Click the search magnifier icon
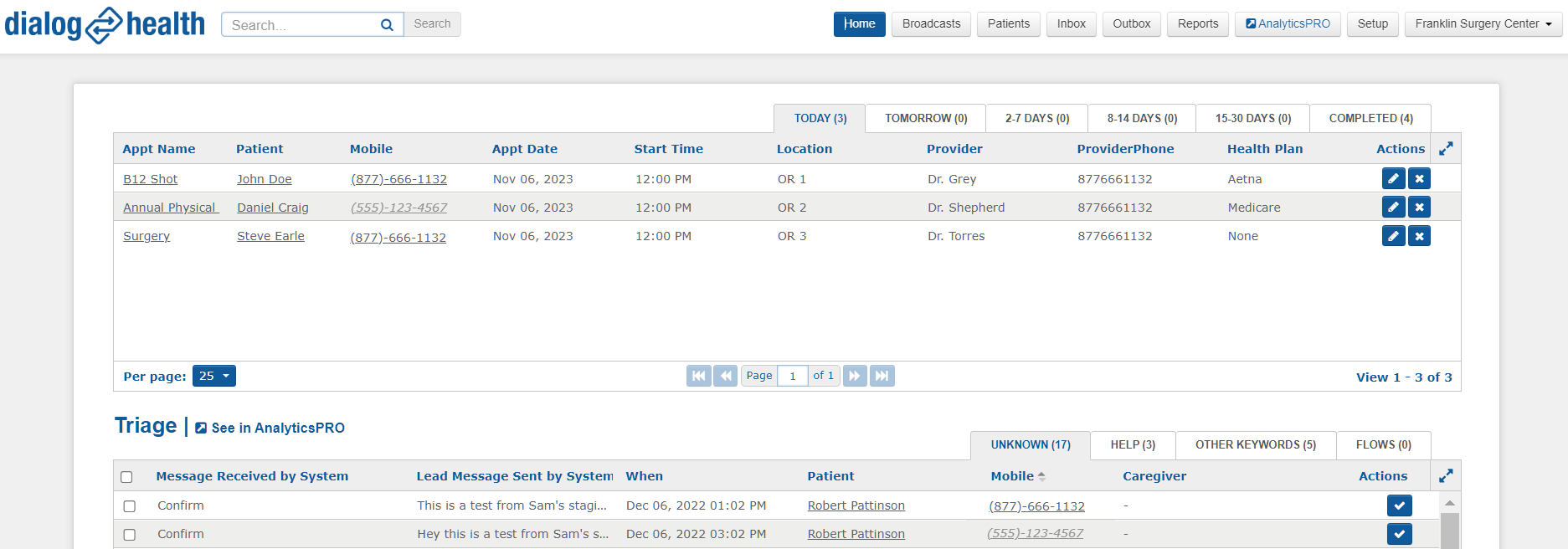The image size is (1568, 549). point(387,25)
